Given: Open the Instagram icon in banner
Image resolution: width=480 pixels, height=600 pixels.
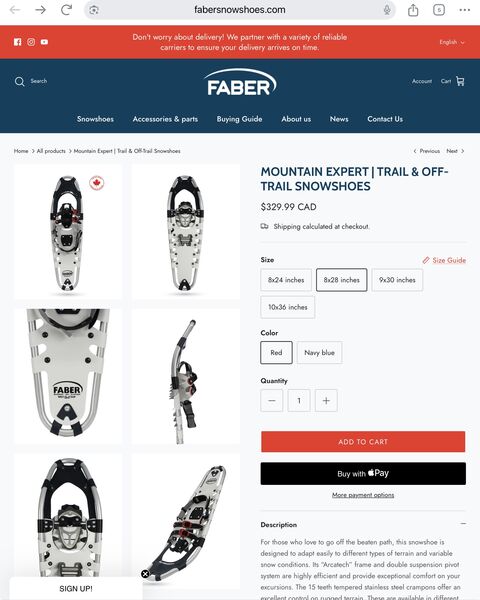Looking at the screenshot, I should coord(31,42).
